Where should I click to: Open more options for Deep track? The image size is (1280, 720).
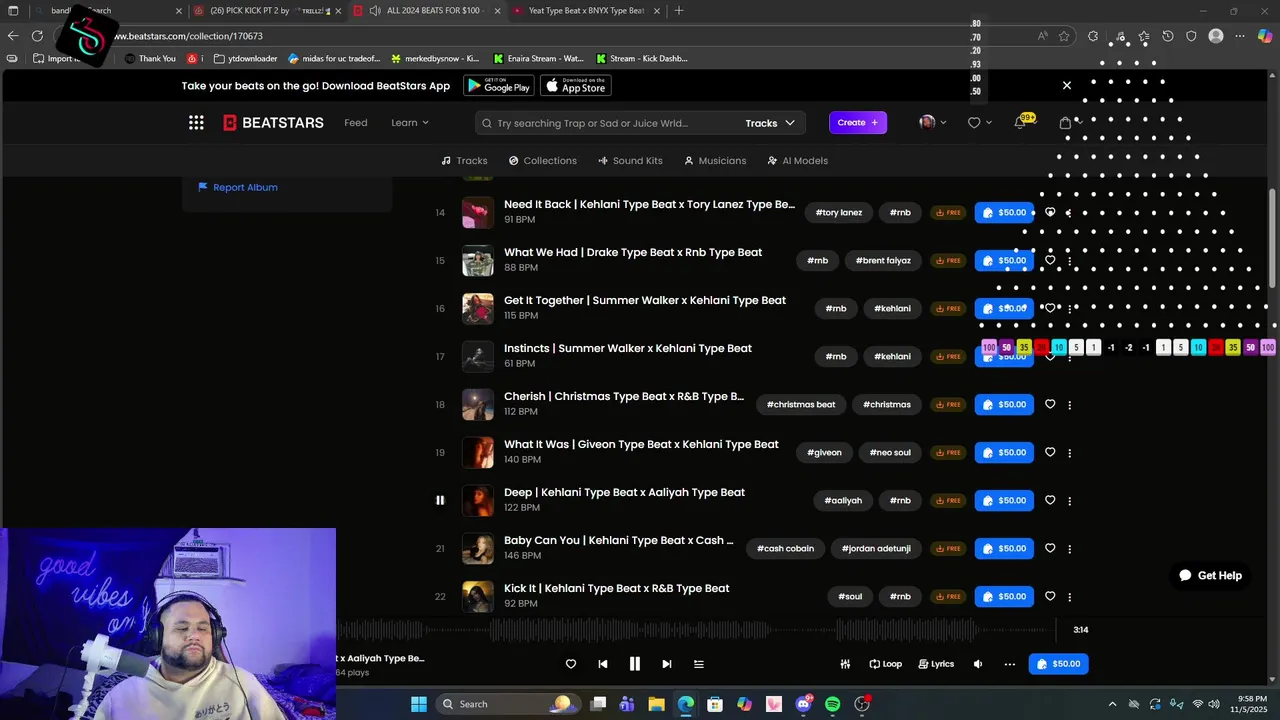1070,501
